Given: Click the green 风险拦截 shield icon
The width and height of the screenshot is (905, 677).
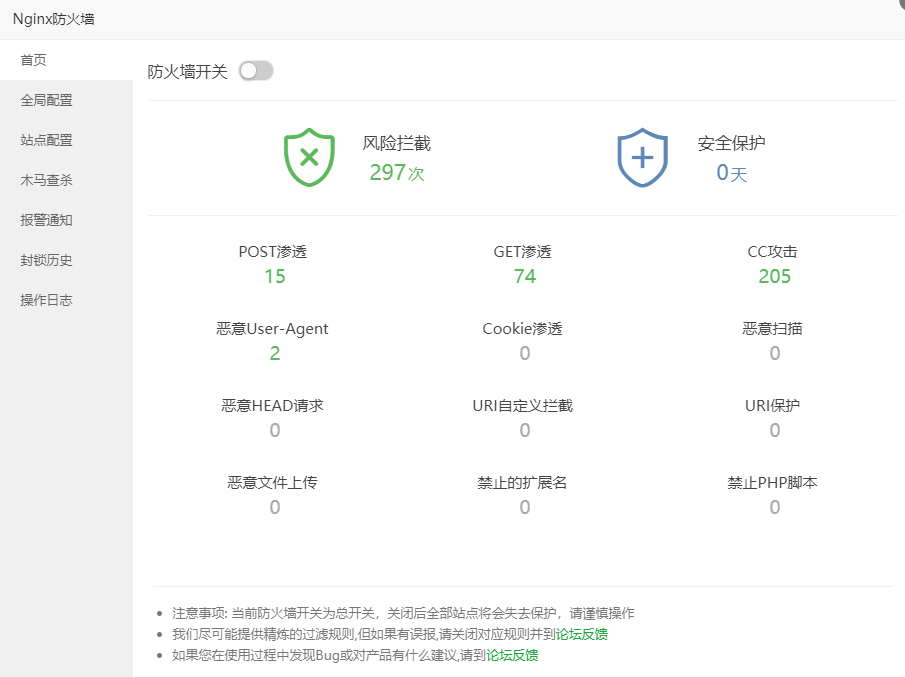Looking at the screenshot, I should pos(308,156).
